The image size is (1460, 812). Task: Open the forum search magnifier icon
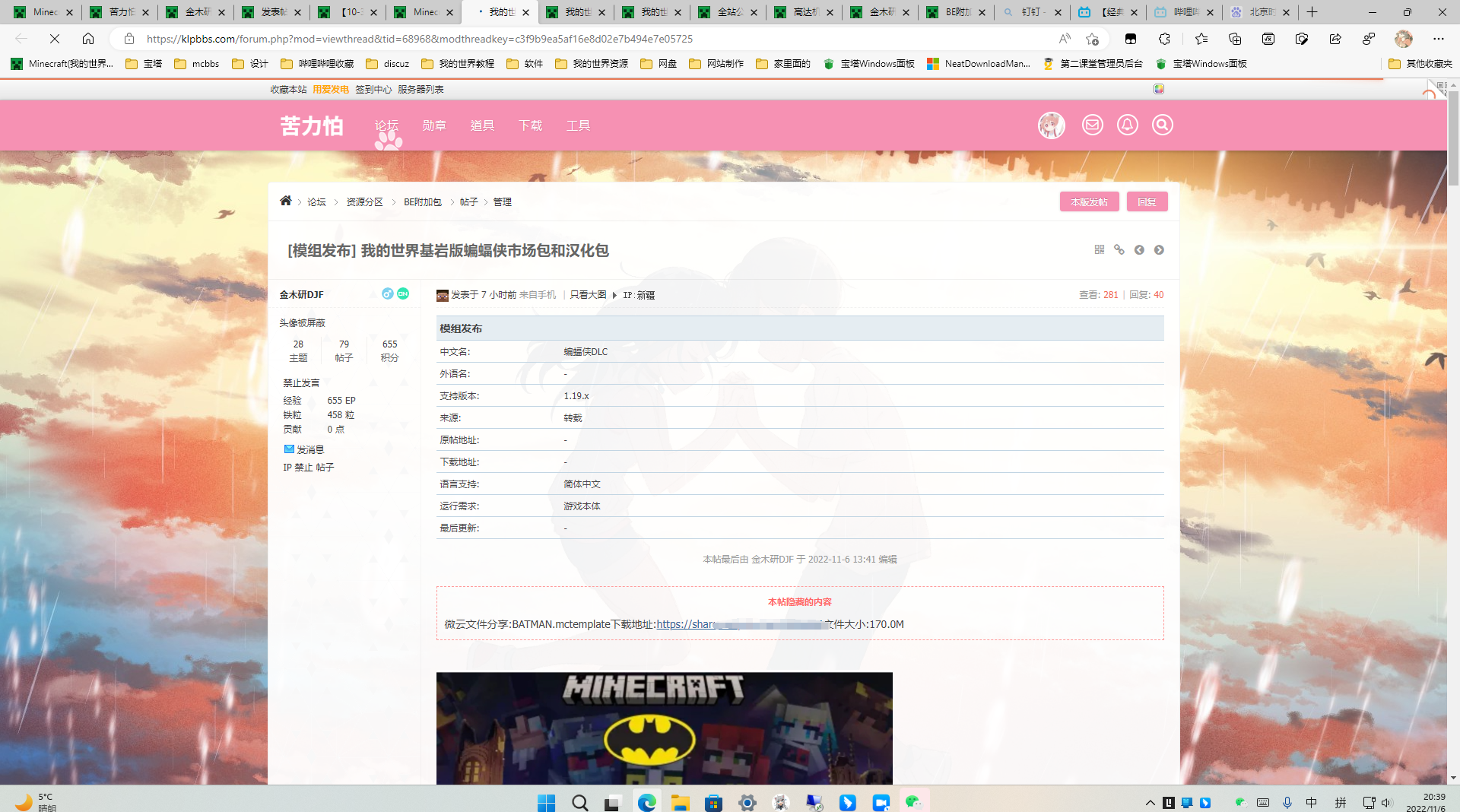pyautogui.click(x=1163, y=125)
